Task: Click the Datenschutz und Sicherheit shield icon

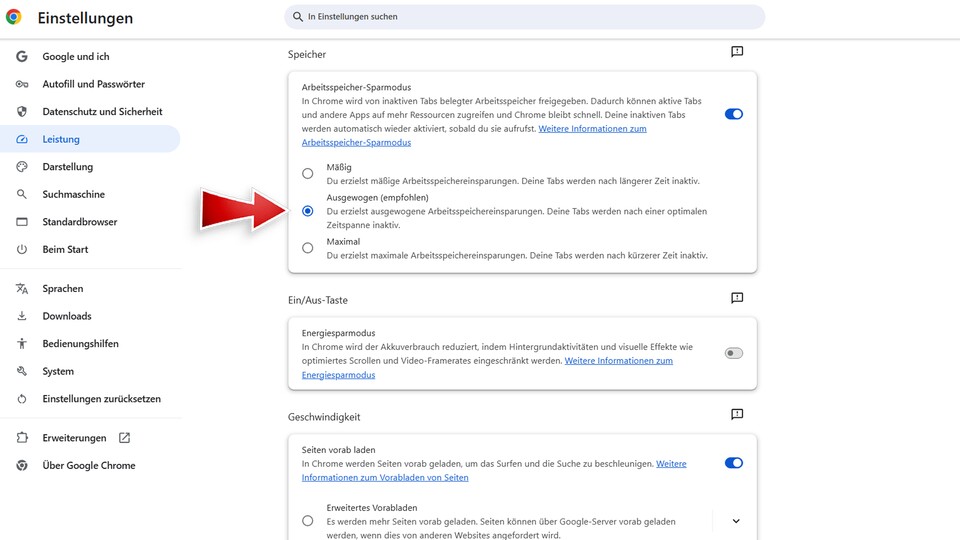Action: coord(22,112)
